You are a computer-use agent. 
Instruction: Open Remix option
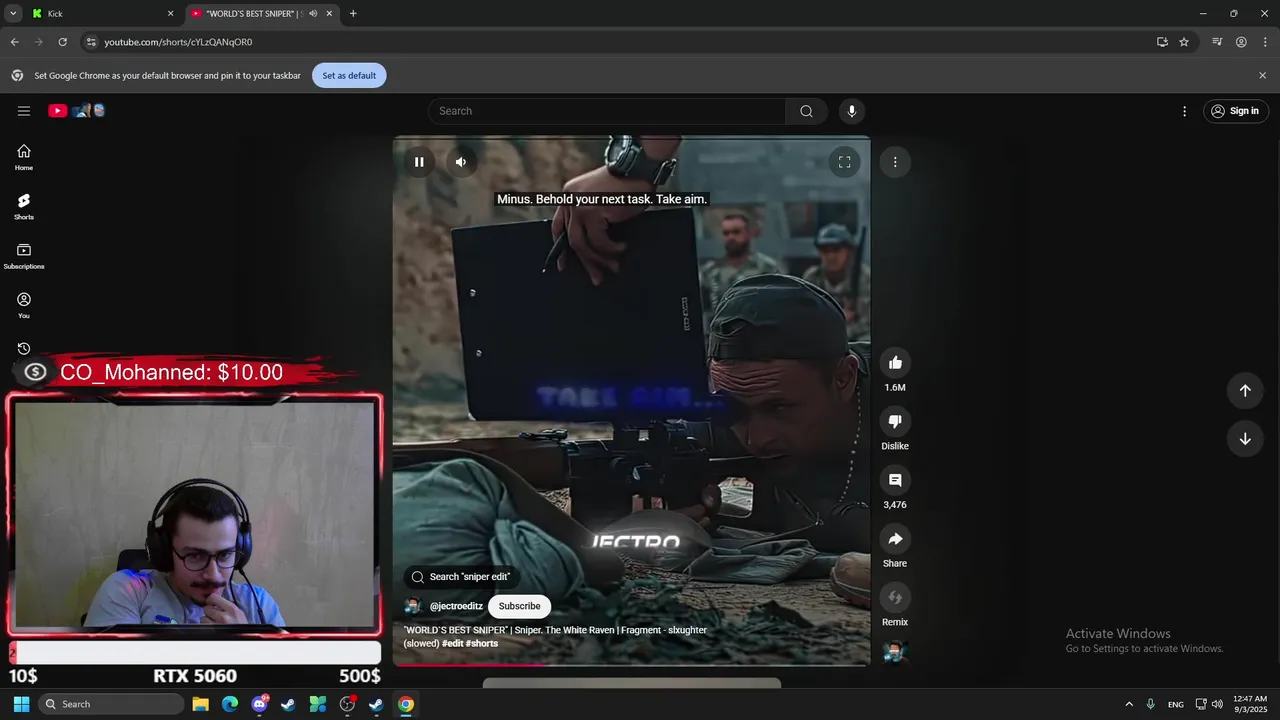coord(895,598)
